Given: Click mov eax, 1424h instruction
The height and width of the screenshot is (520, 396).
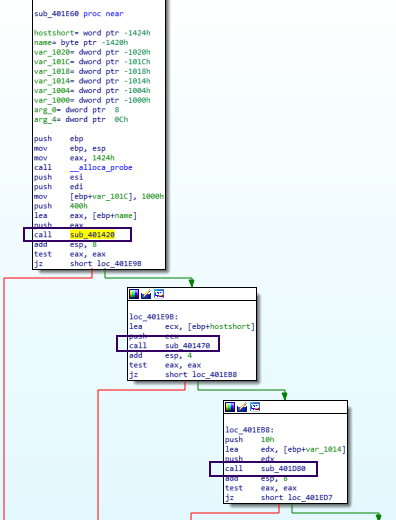Looking at the screenshot, I should tap(74, 158).
